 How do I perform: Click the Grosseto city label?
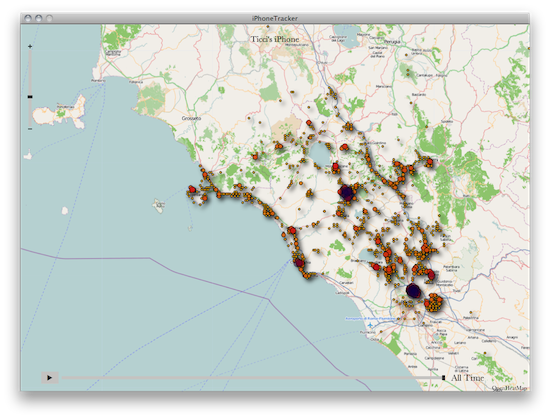pos(191,118)
